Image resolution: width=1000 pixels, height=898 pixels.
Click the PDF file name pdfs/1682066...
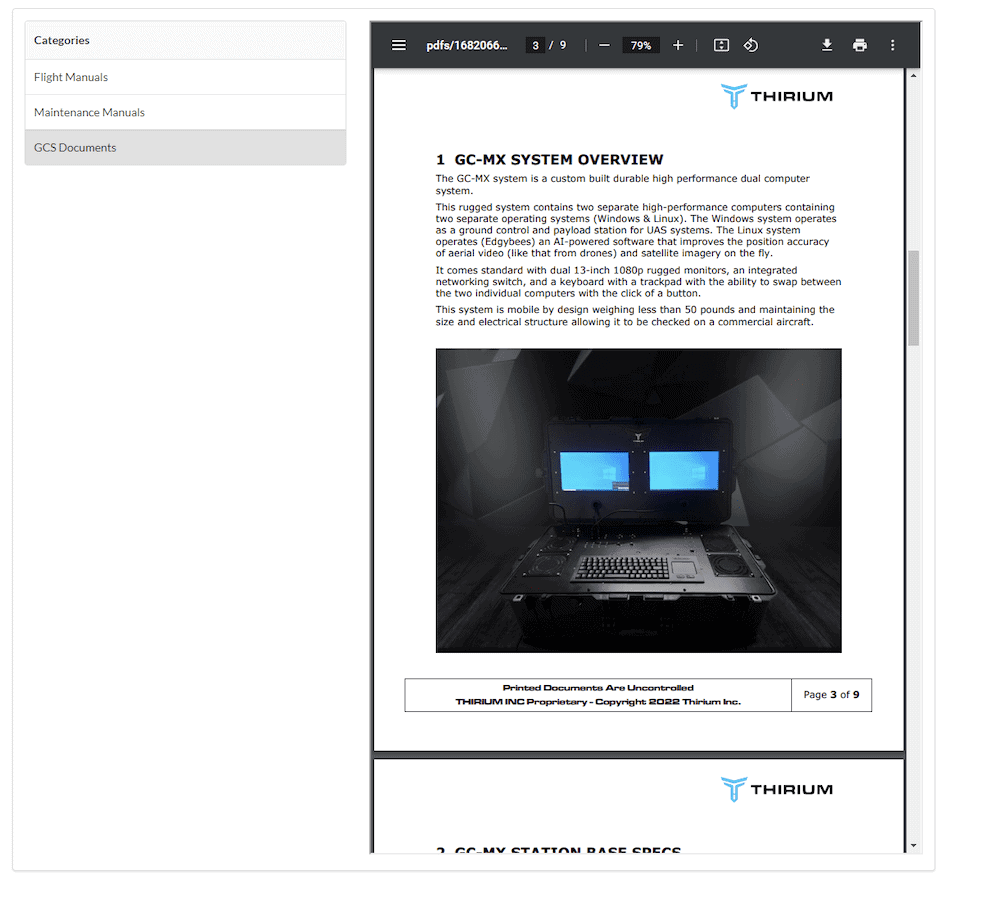click(x=467, y=45)
